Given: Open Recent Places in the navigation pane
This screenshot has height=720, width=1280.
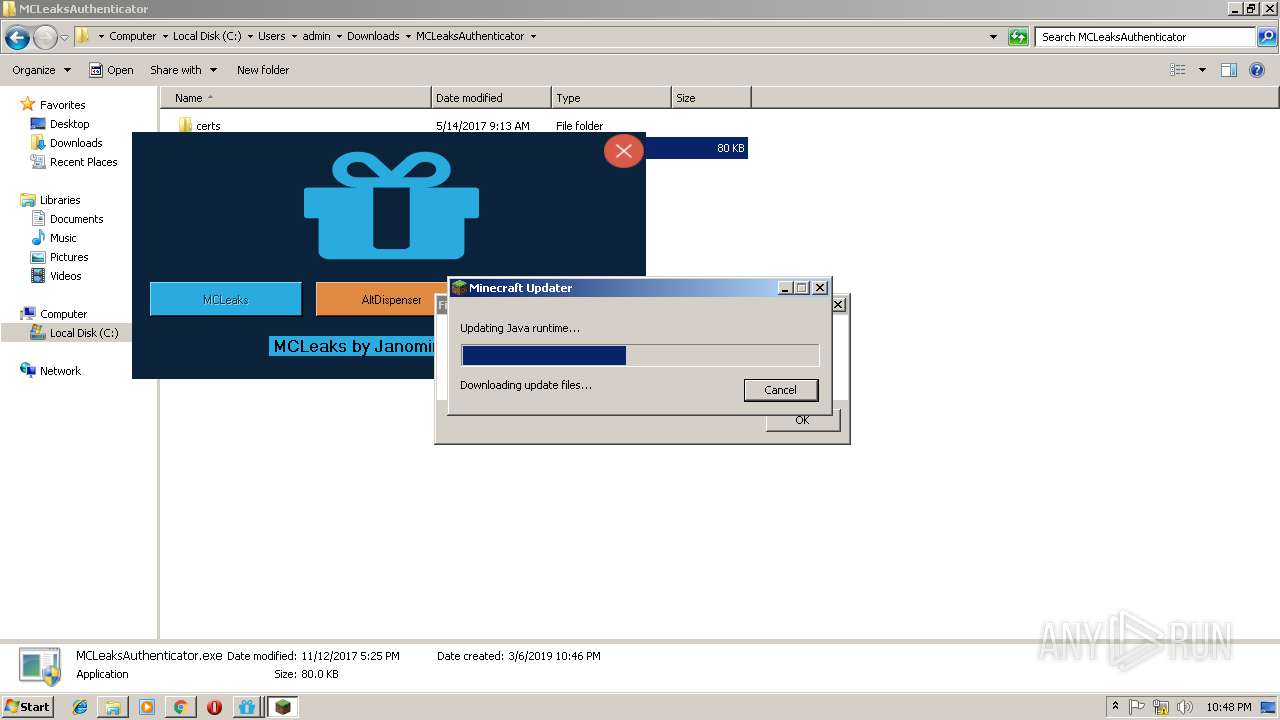Looking at the screenshot, I should [83, 162].
